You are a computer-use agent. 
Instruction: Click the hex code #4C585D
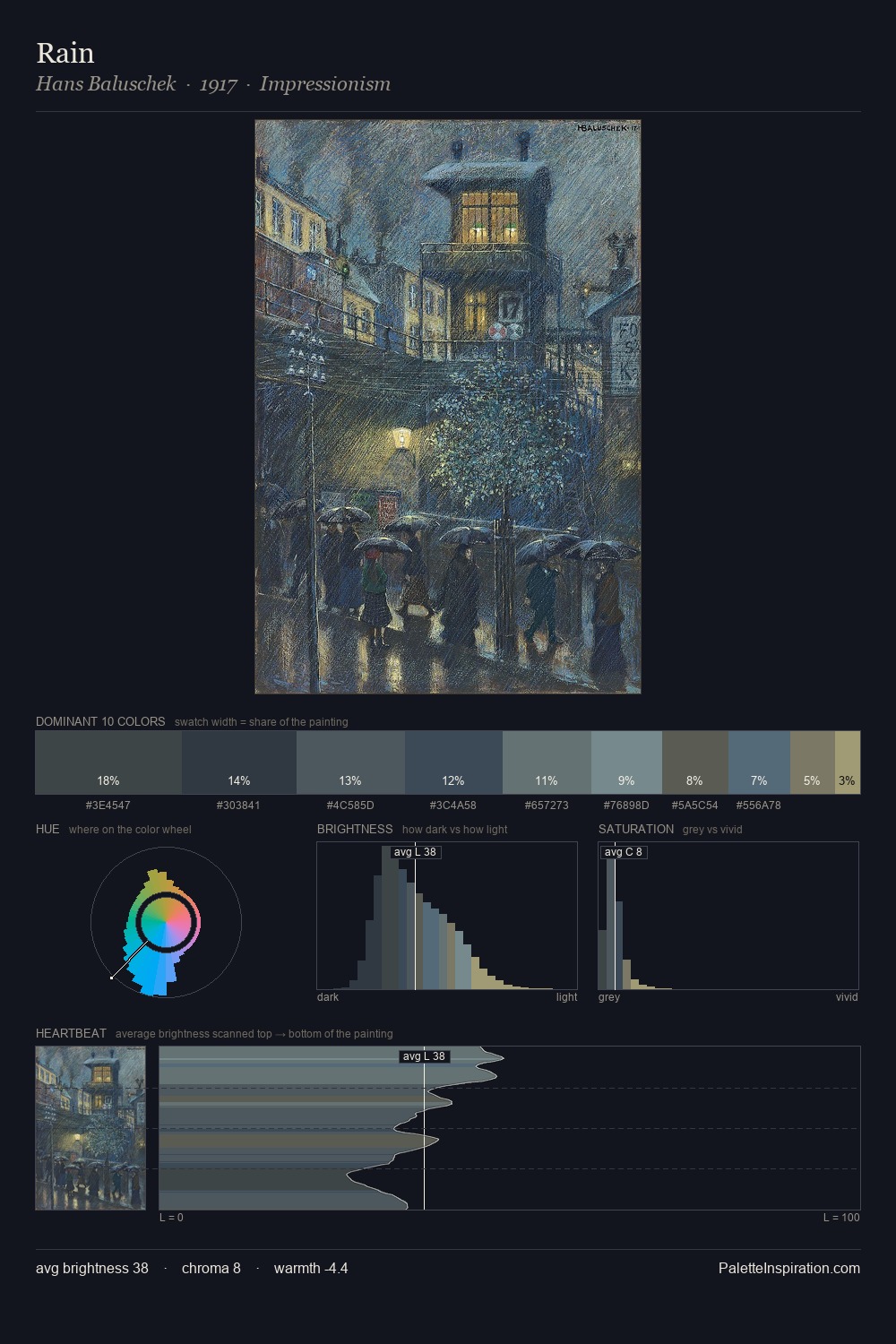click(x=350, y=805)
